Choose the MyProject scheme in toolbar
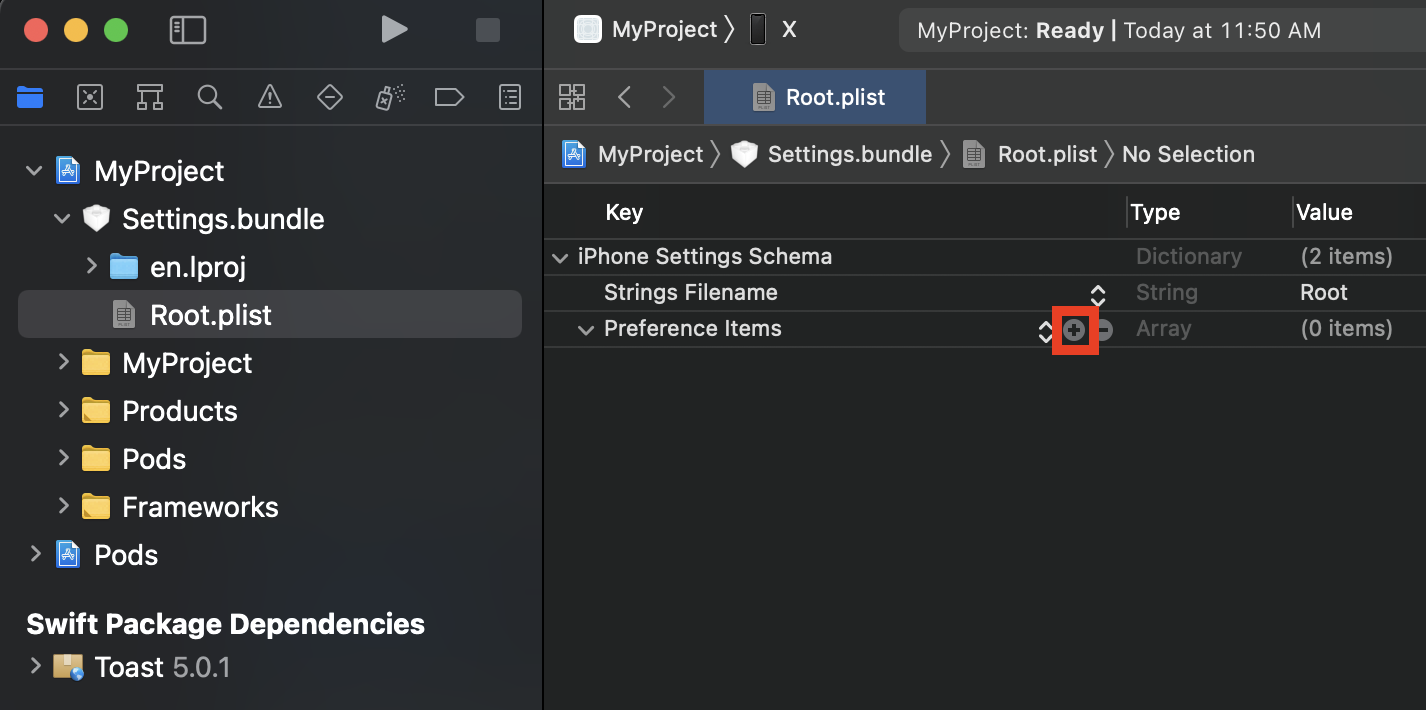The image size is (1426, 710). [x=646, y=30]
